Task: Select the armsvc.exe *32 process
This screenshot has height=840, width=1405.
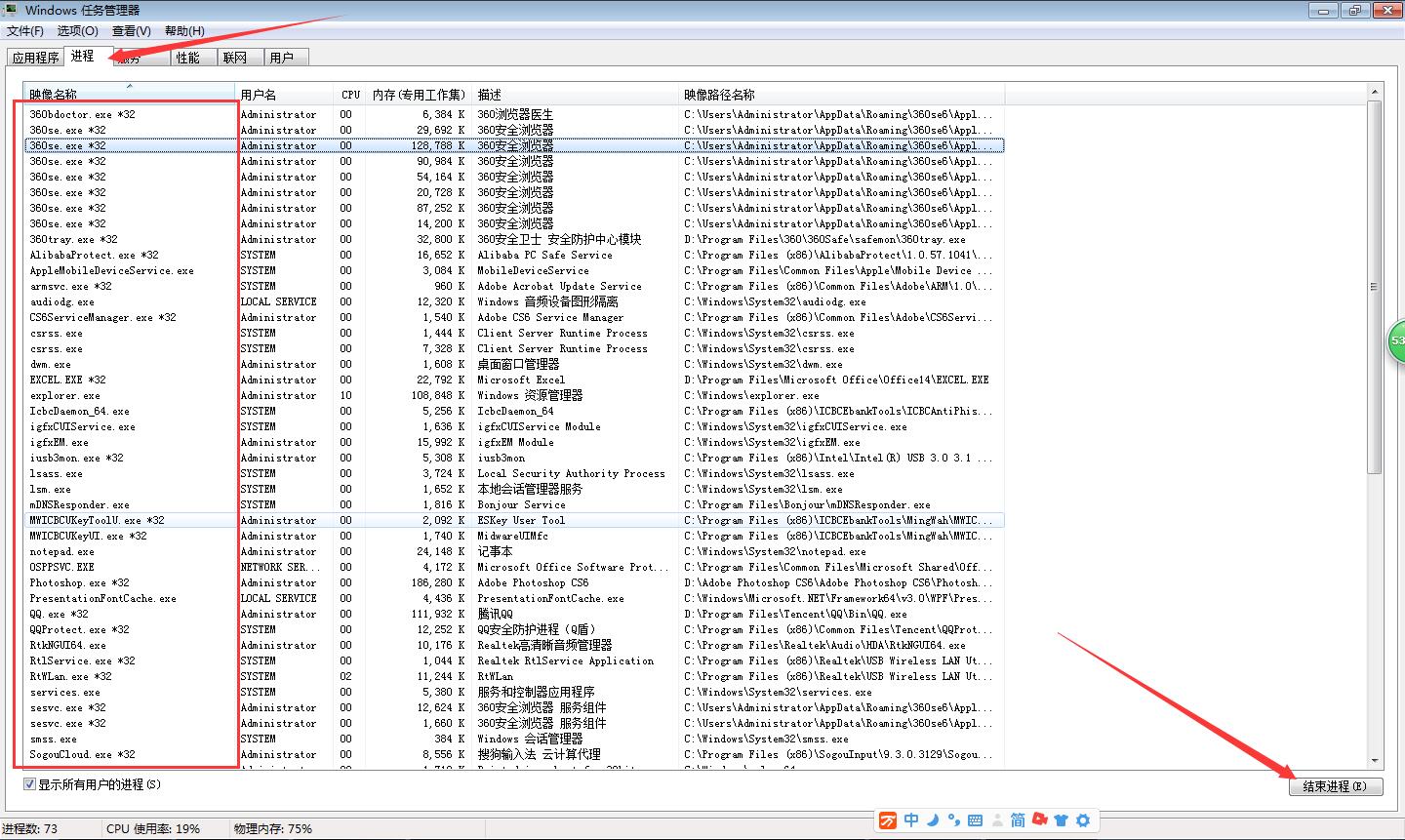Action: click(514, 286)
